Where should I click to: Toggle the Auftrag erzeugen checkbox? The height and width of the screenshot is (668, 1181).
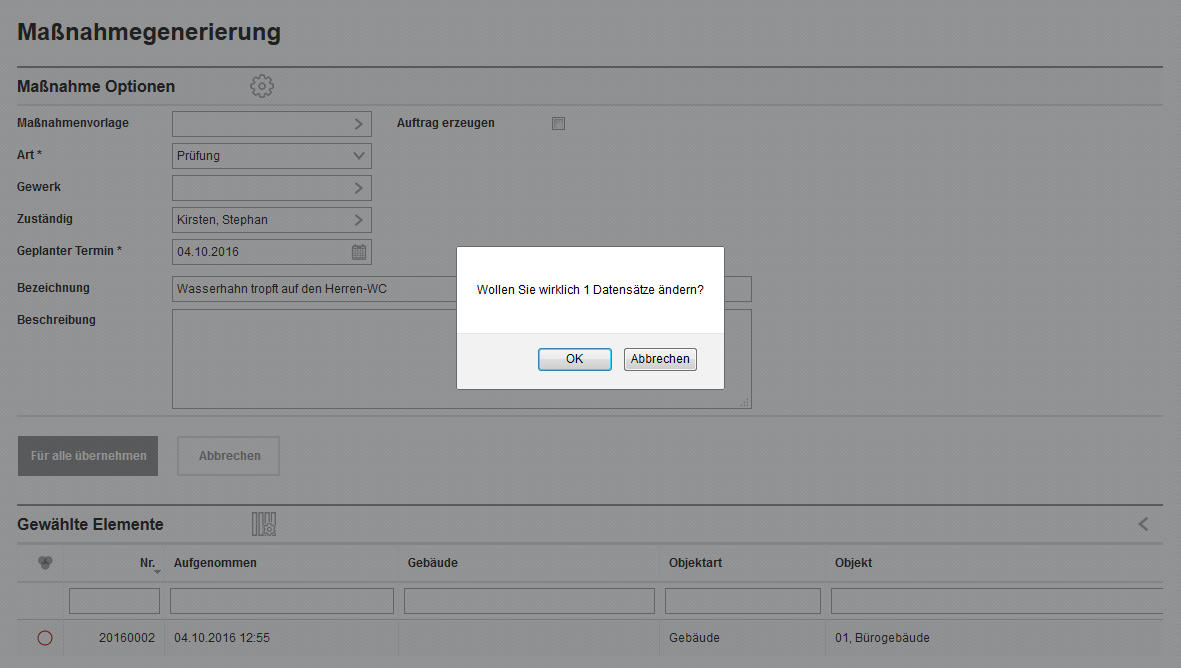(x=559, y=124)
